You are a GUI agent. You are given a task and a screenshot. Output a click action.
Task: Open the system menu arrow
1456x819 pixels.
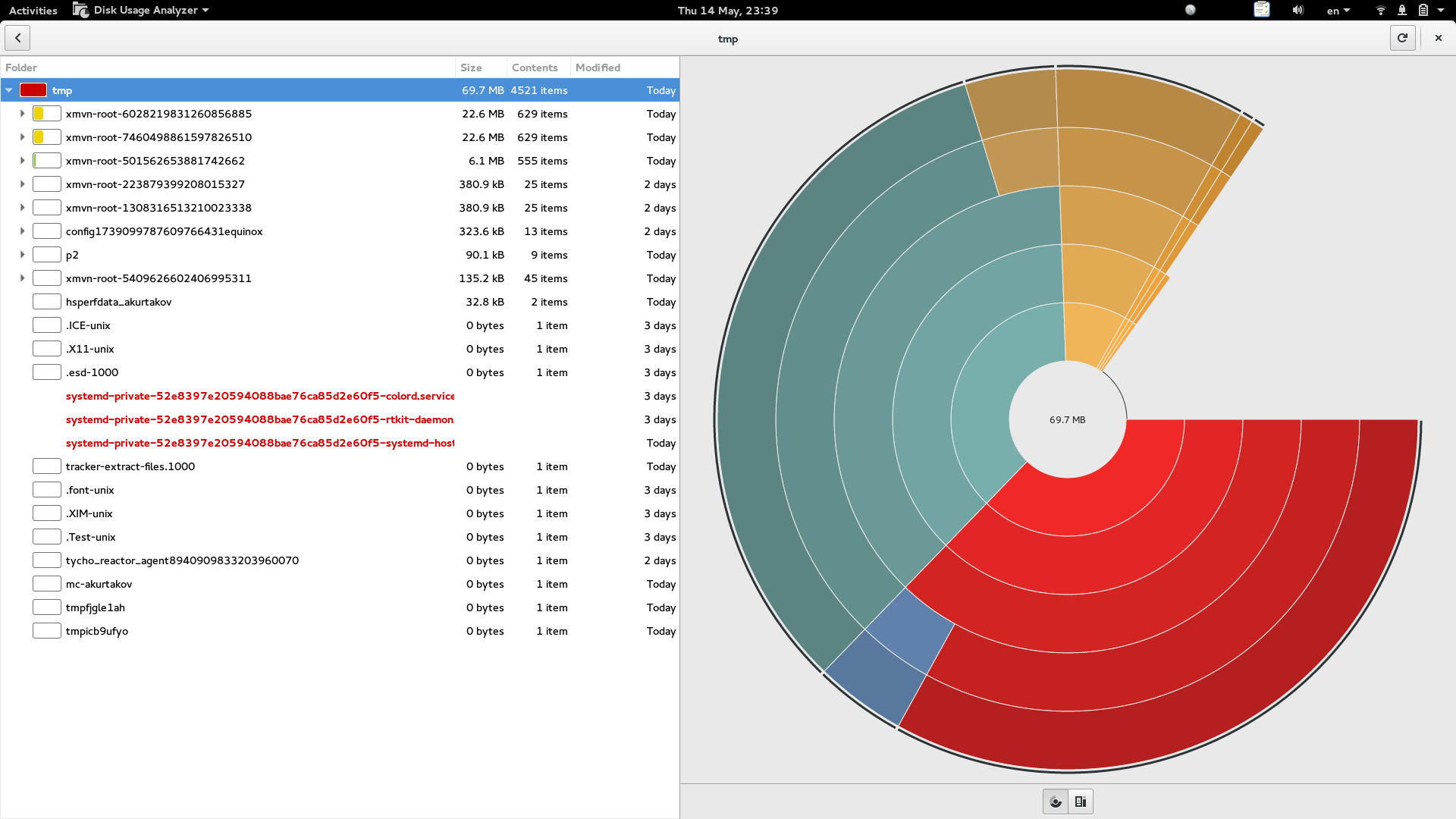point(1441,10)
